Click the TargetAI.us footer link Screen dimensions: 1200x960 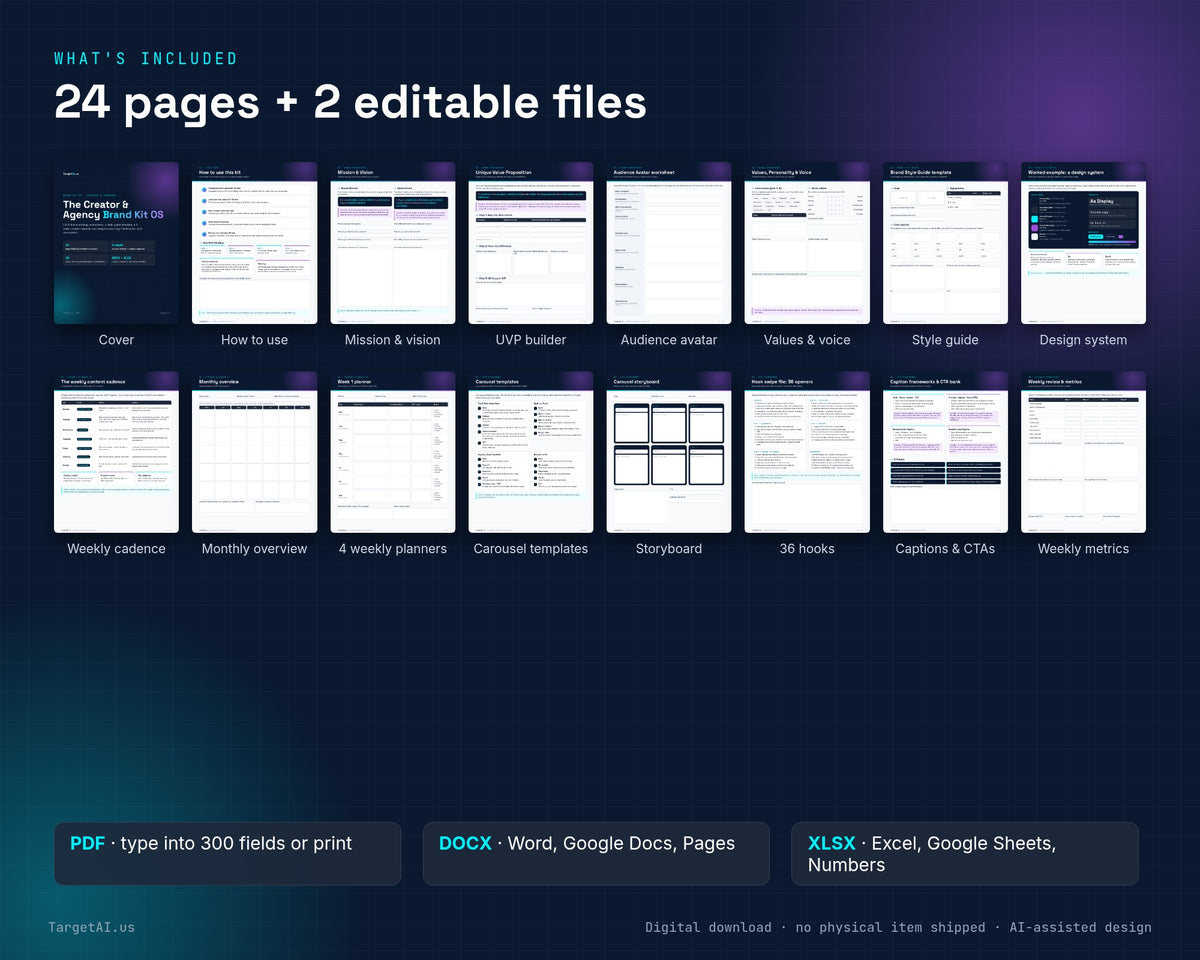click(x=91, y=927)
